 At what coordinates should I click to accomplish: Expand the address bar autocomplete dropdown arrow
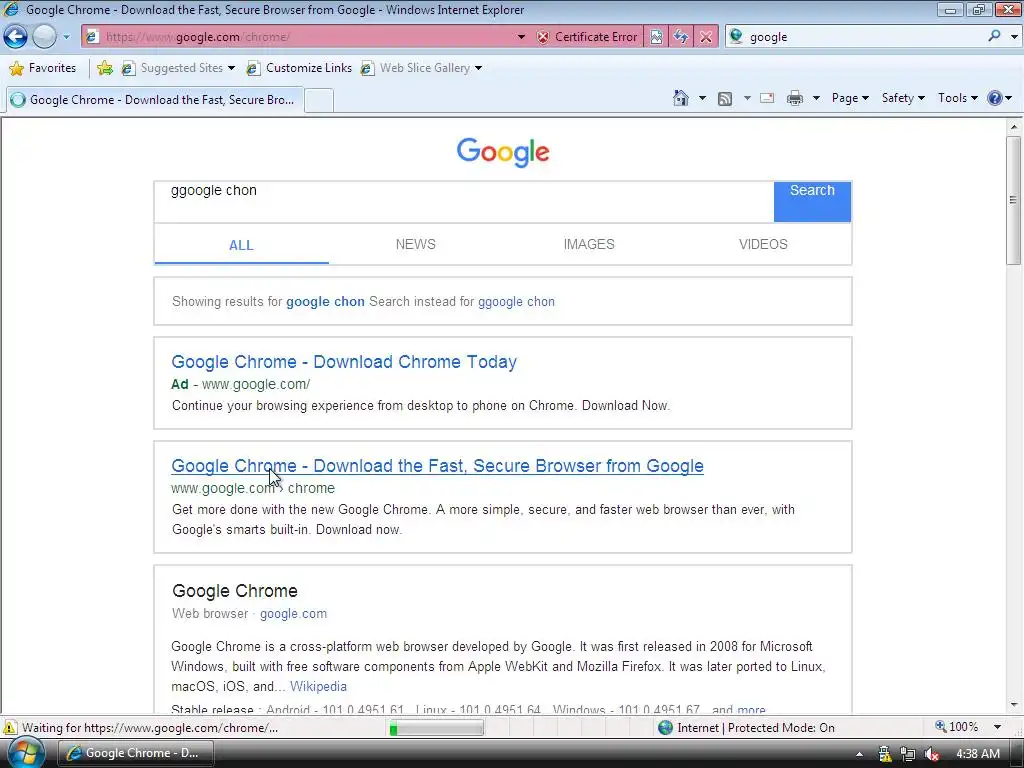coord(521,37)
